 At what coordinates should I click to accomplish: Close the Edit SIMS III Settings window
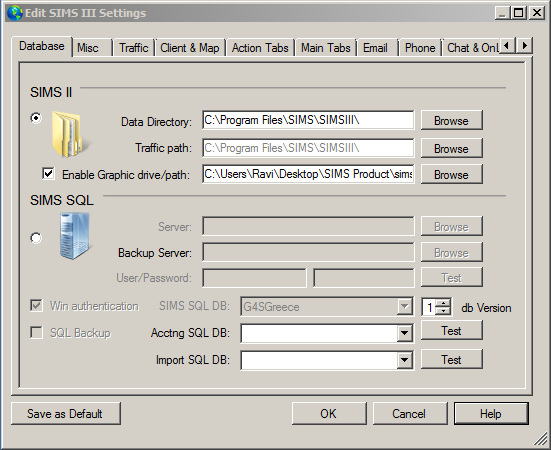[537, 13]
